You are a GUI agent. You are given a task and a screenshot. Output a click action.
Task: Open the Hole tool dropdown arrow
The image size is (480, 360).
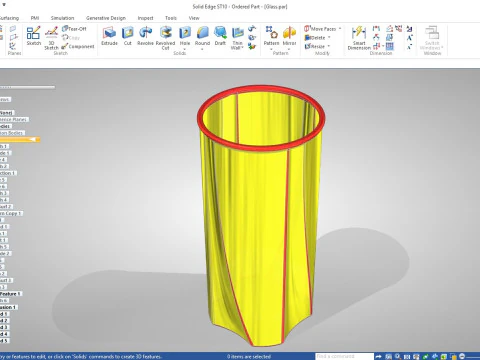[x=185, y=49]
